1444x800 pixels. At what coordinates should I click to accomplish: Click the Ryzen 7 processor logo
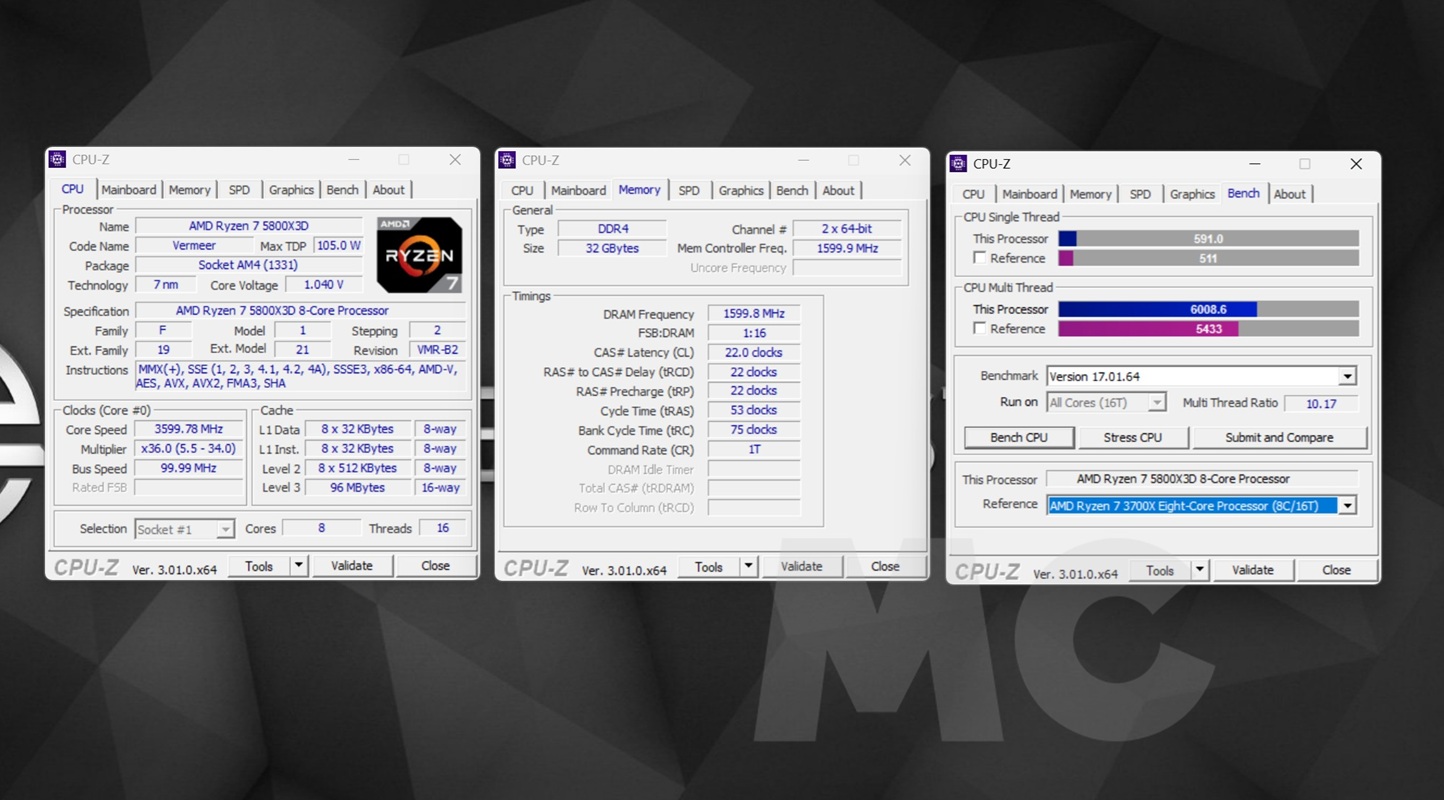point(420,255)
